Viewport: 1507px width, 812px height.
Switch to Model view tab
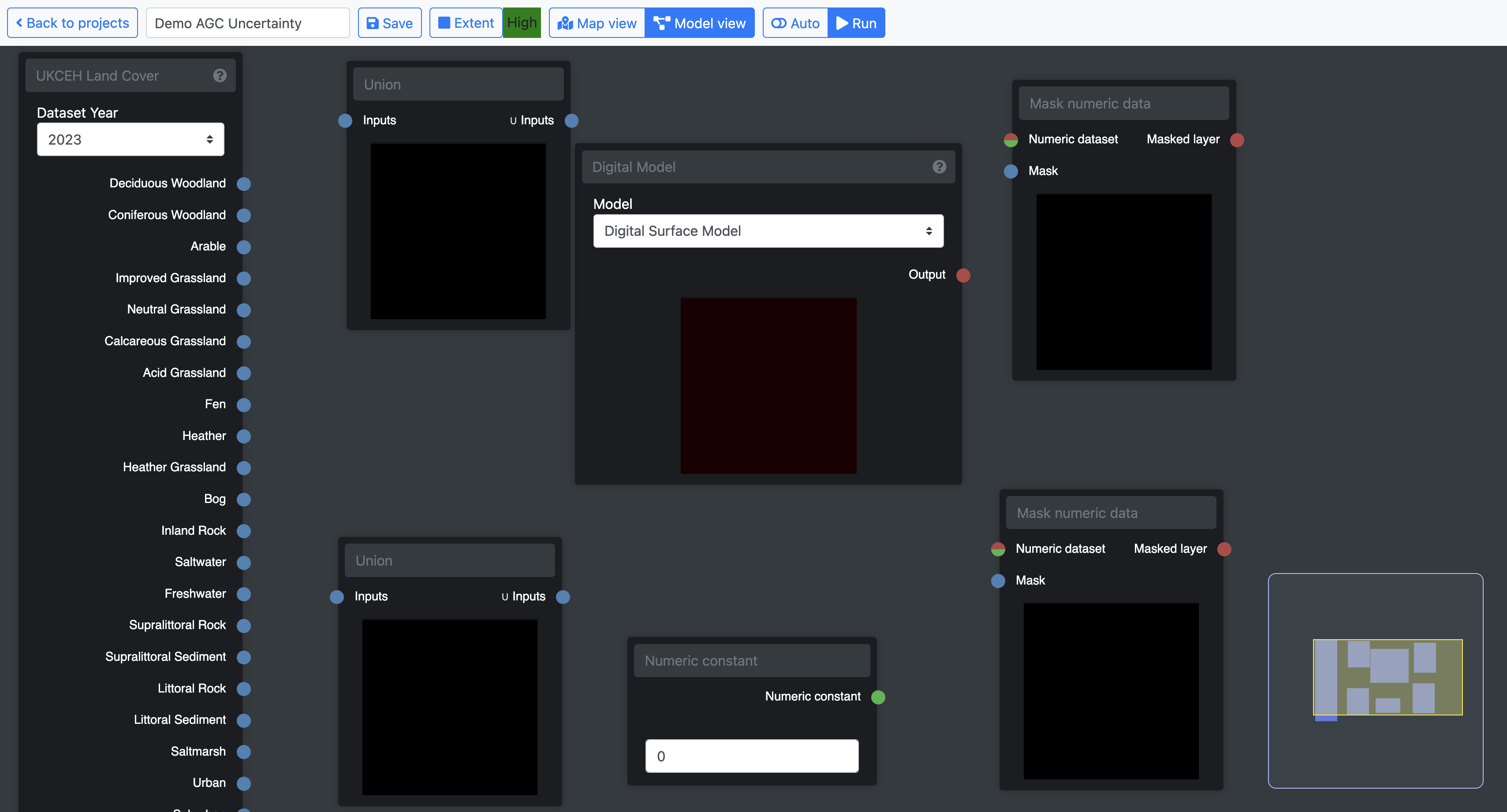699,23
